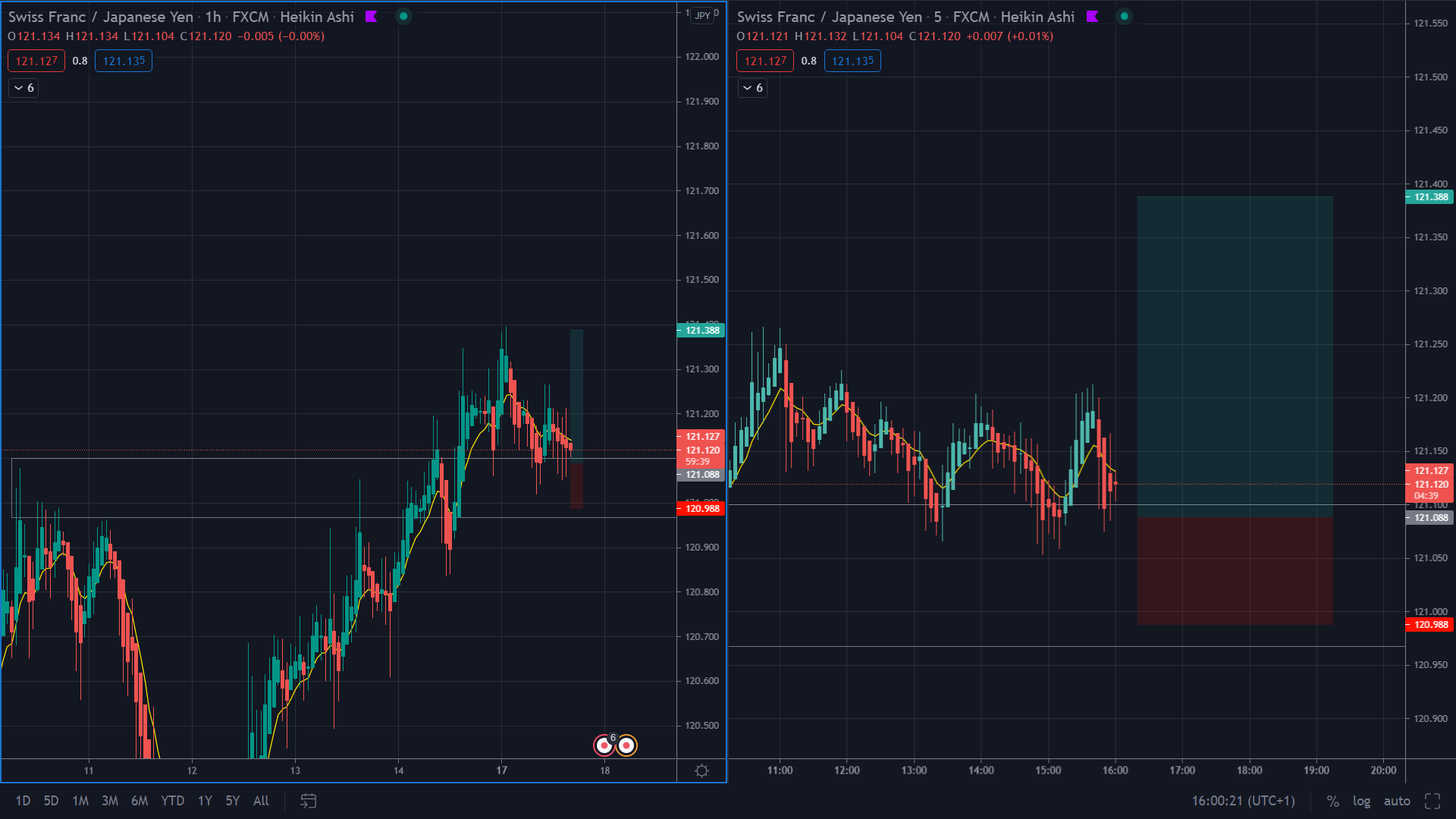Viewport: 1456px width, 819px height.
Task: Toggle percent scale mode
Action: [x=1332, y=801]
